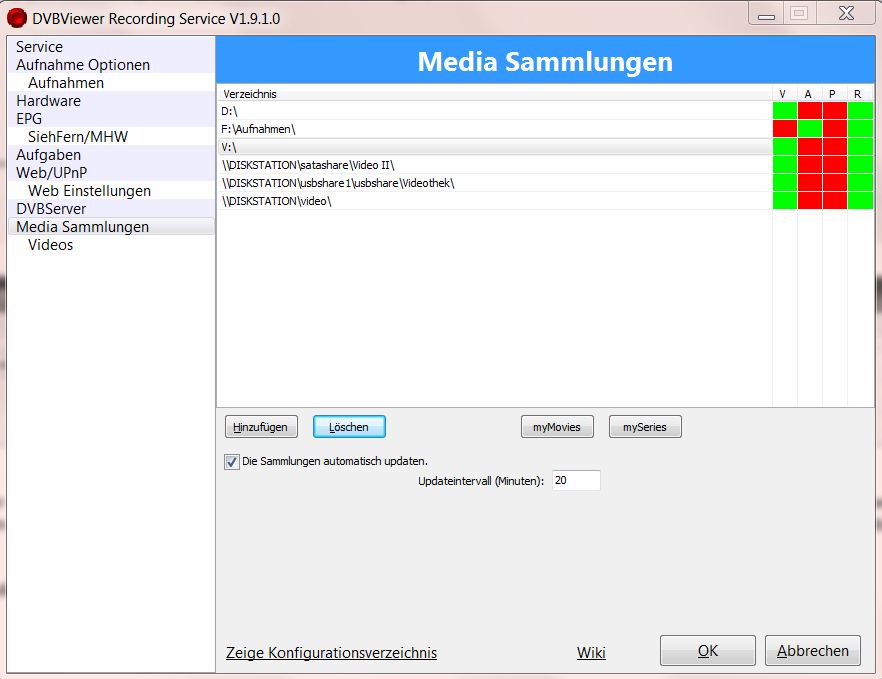Viewport: 882px width, 679px height.
Task: Toggle the A flag for F:\Aufnahmen\
Action: click(x=810, y=129)
